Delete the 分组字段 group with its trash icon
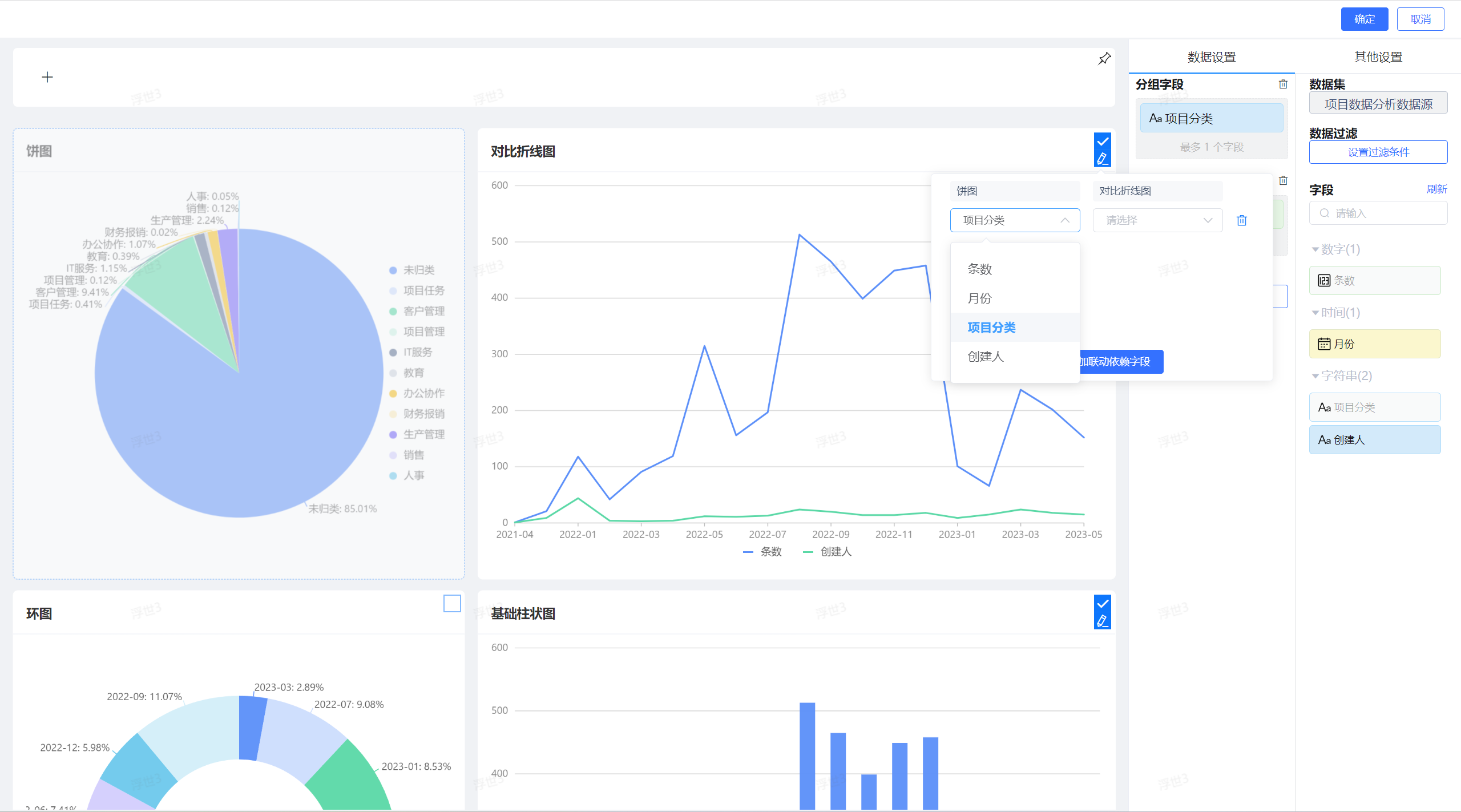Viewport: 1461px width, 812px height. 1283,84
